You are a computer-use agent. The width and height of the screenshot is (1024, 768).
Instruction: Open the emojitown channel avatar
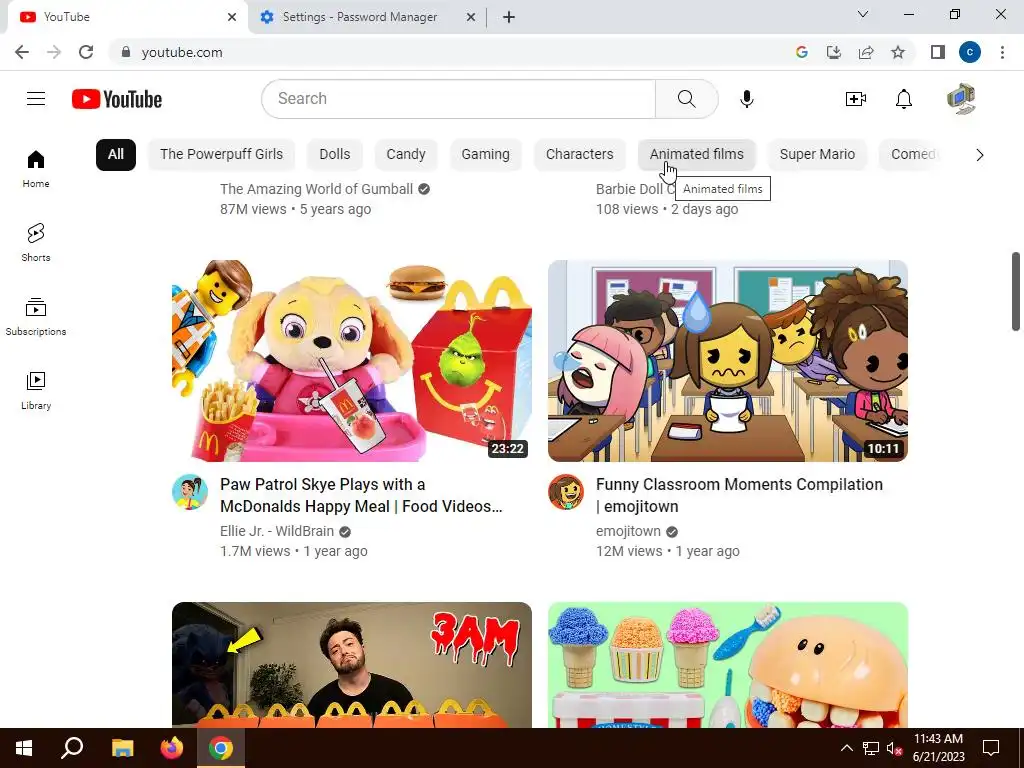[566, 492]
